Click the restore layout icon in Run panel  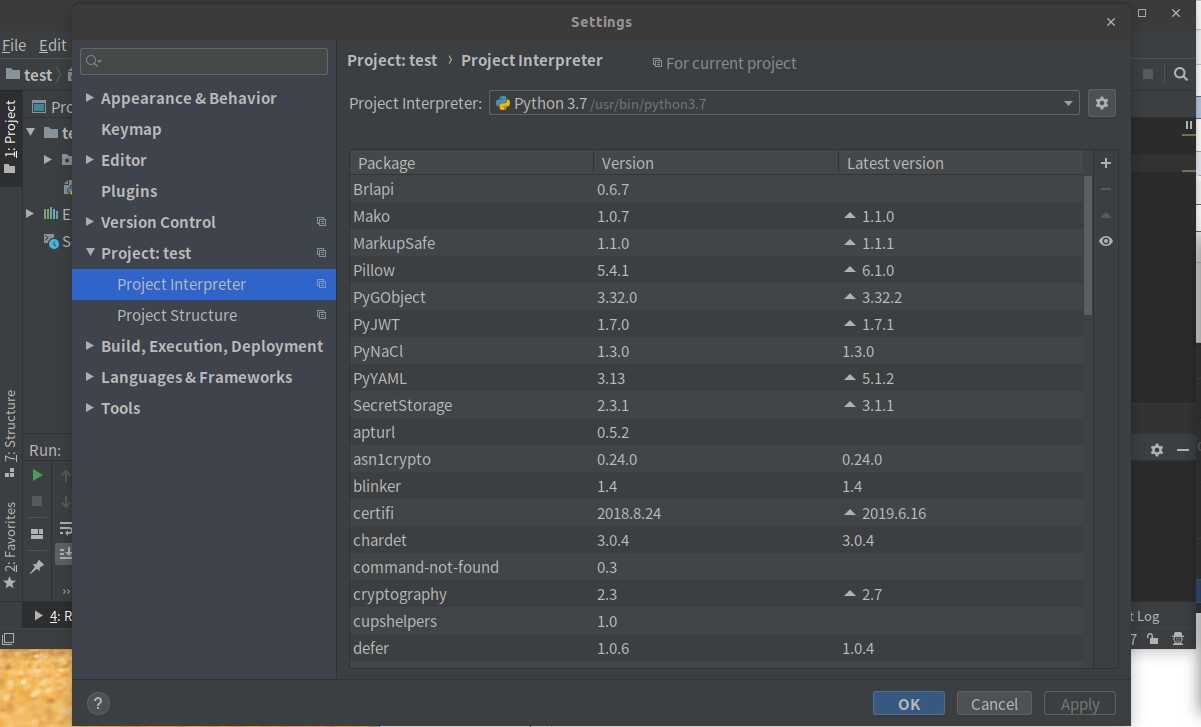(x=37, y=534)
